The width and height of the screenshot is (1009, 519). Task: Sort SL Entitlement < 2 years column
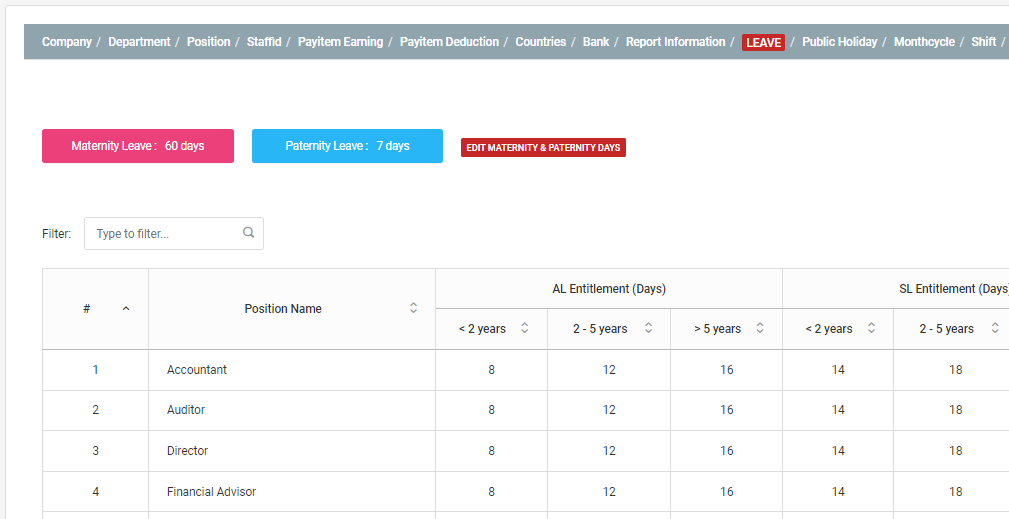click(871, 328)
